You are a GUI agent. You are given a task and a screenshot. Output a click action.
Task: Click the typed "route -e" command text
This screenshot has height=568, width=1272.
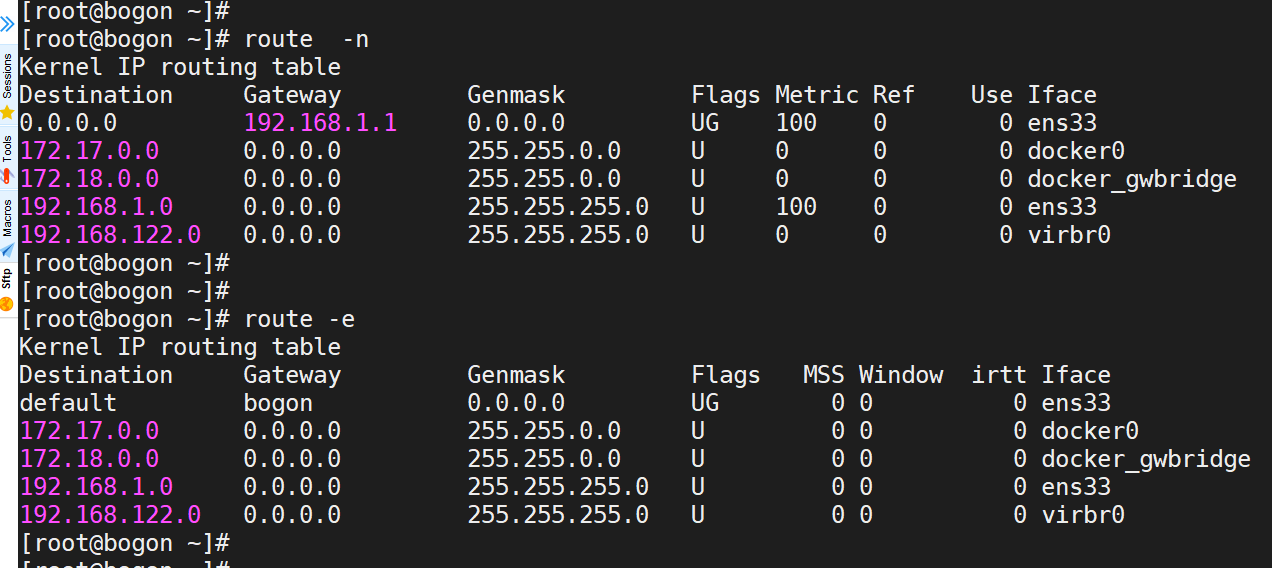pos(299,319)
